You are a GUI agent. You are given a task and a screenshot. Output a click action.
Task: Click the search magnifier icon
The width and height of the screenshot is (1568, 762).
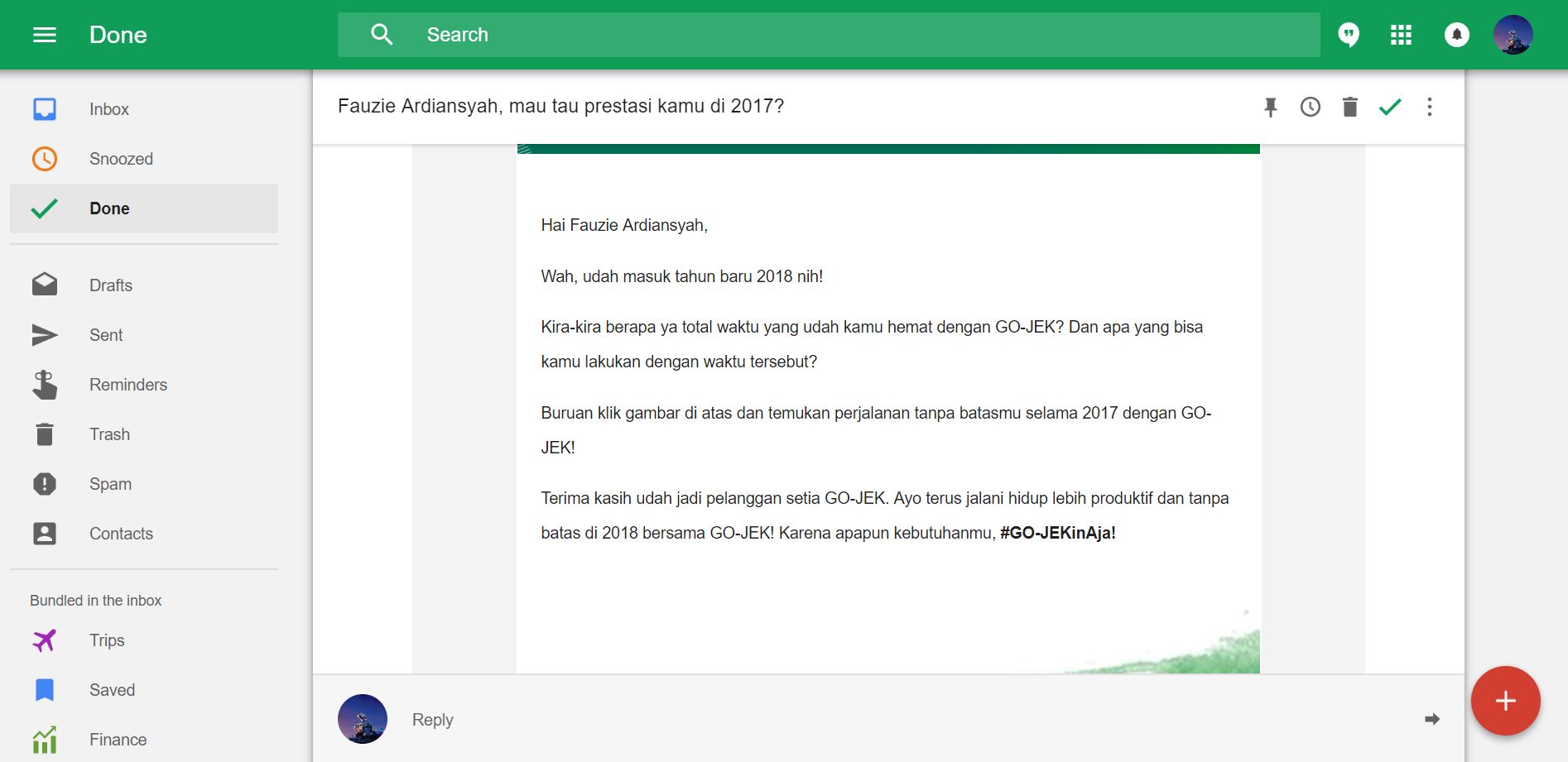coord(382,35)
